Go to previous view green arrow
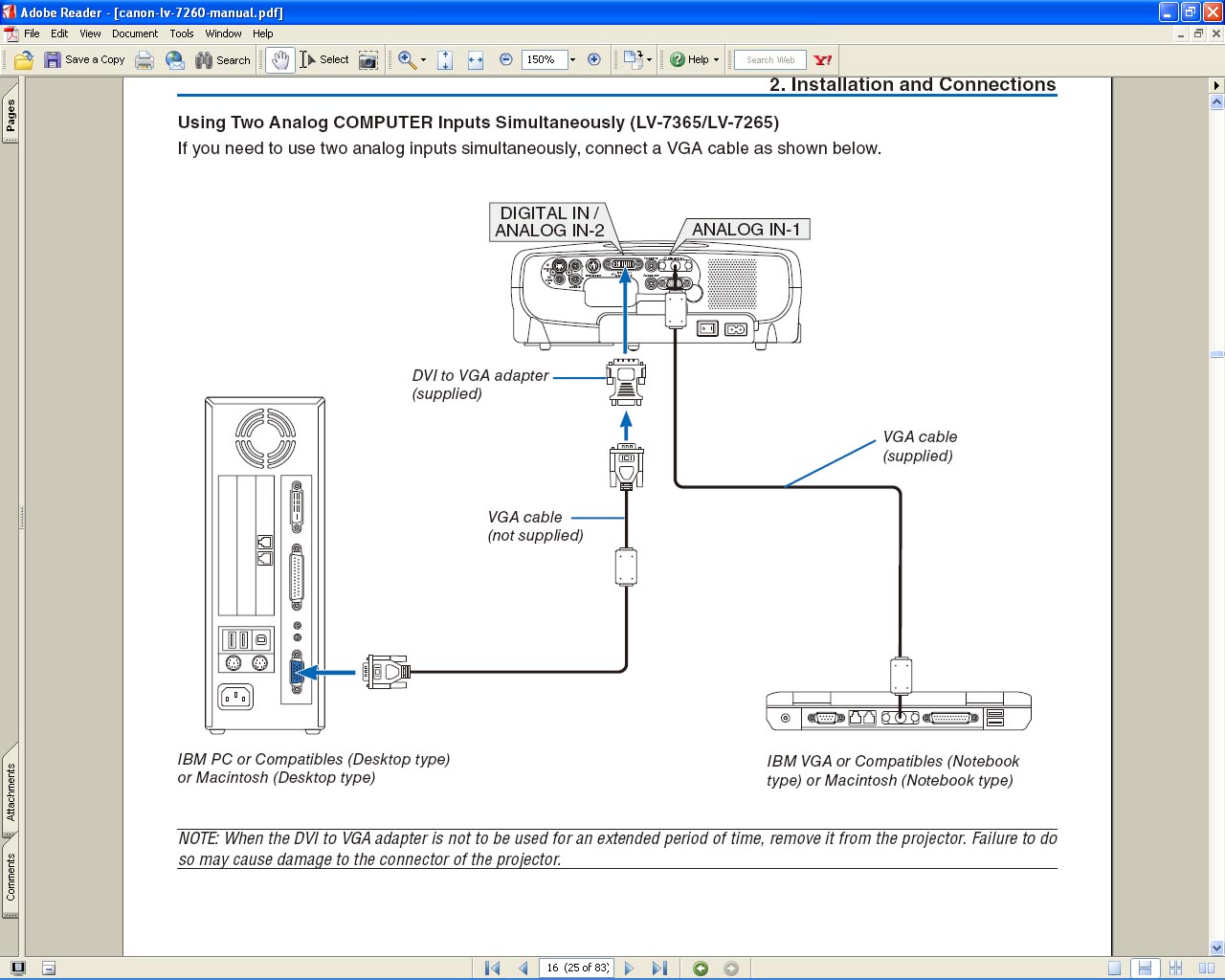The image size is (1225, 980). [701, 969]
